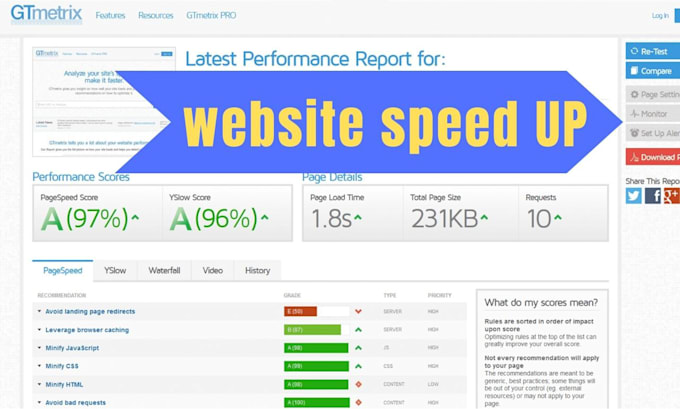Click the 231KB total page size

tap(445, 219)
